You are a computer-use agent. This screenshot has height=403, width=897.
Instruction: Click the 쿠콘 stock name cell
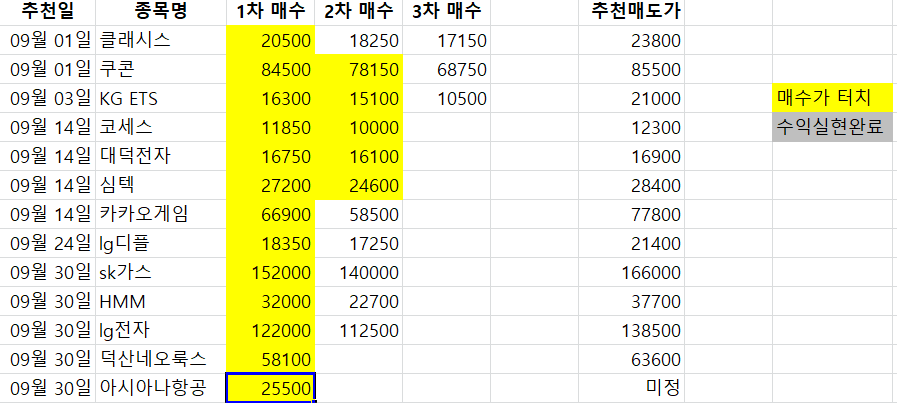coord(161,69)
